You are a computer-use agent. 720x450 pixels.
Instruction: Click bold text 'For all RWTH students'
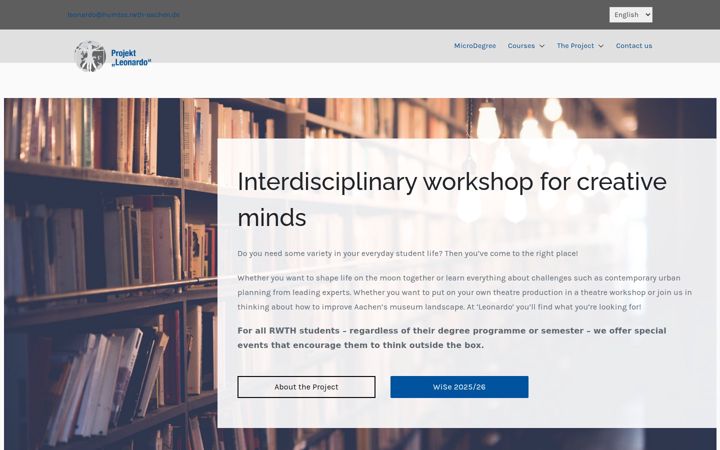[x=452, y=338]
